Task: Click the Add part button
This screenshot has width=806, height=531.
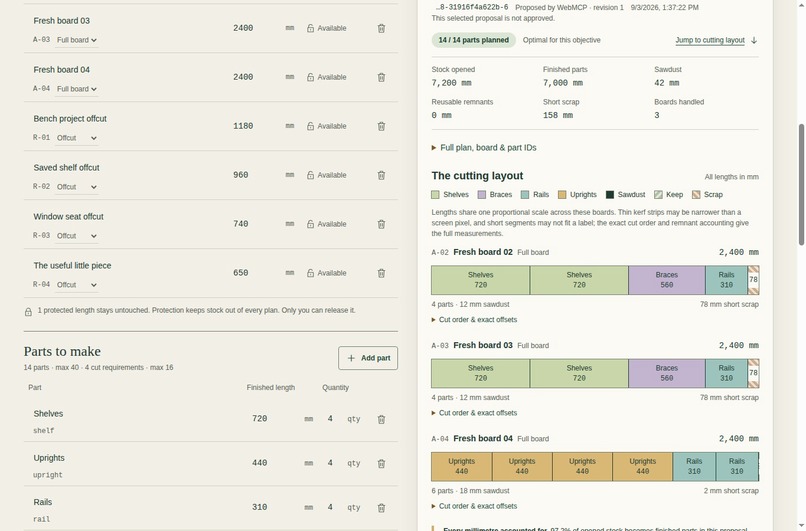Action: pos(368,358)
